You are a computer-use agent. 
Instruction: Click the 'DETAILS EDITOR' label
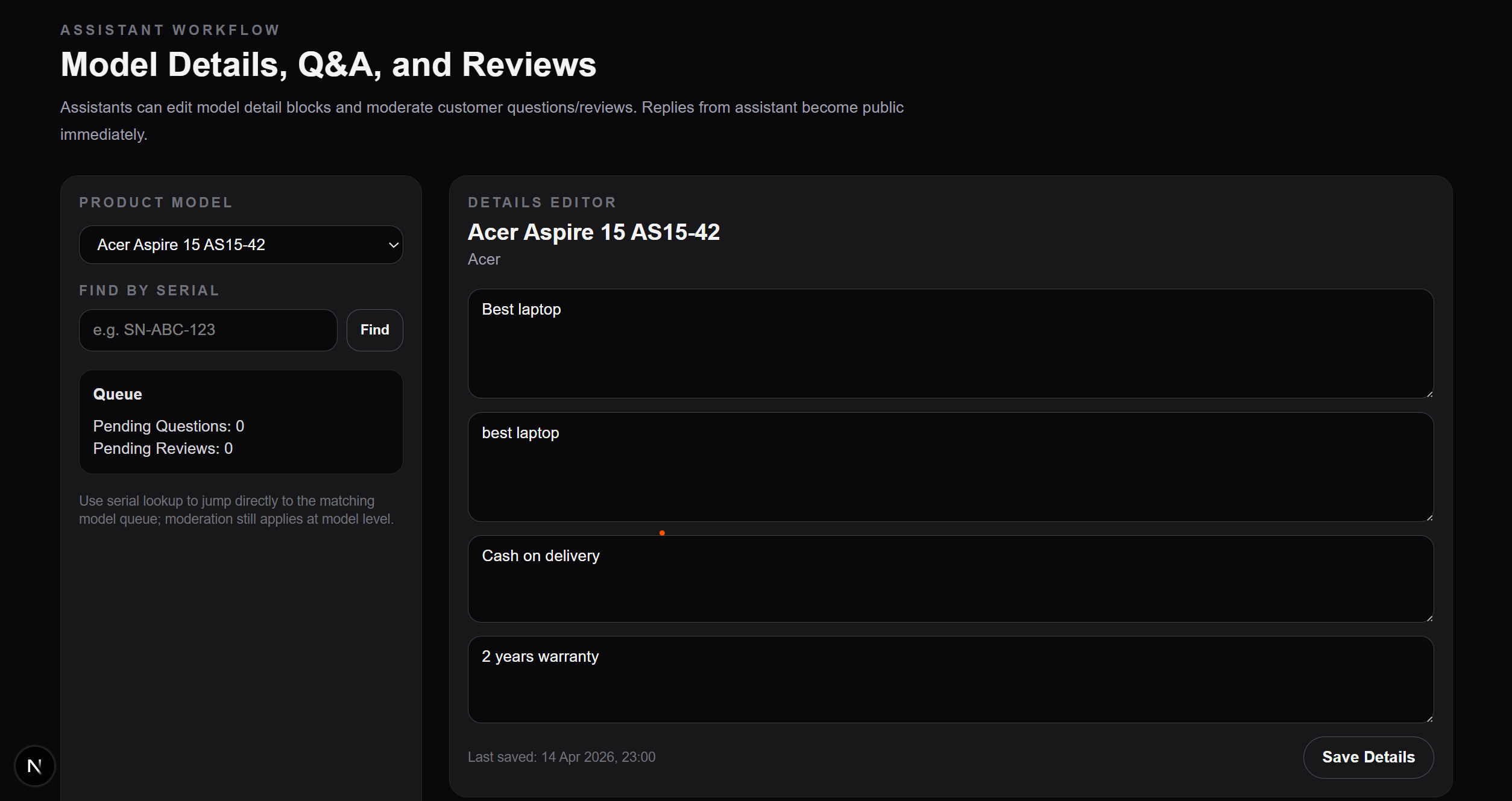click(x=542, y=203)
